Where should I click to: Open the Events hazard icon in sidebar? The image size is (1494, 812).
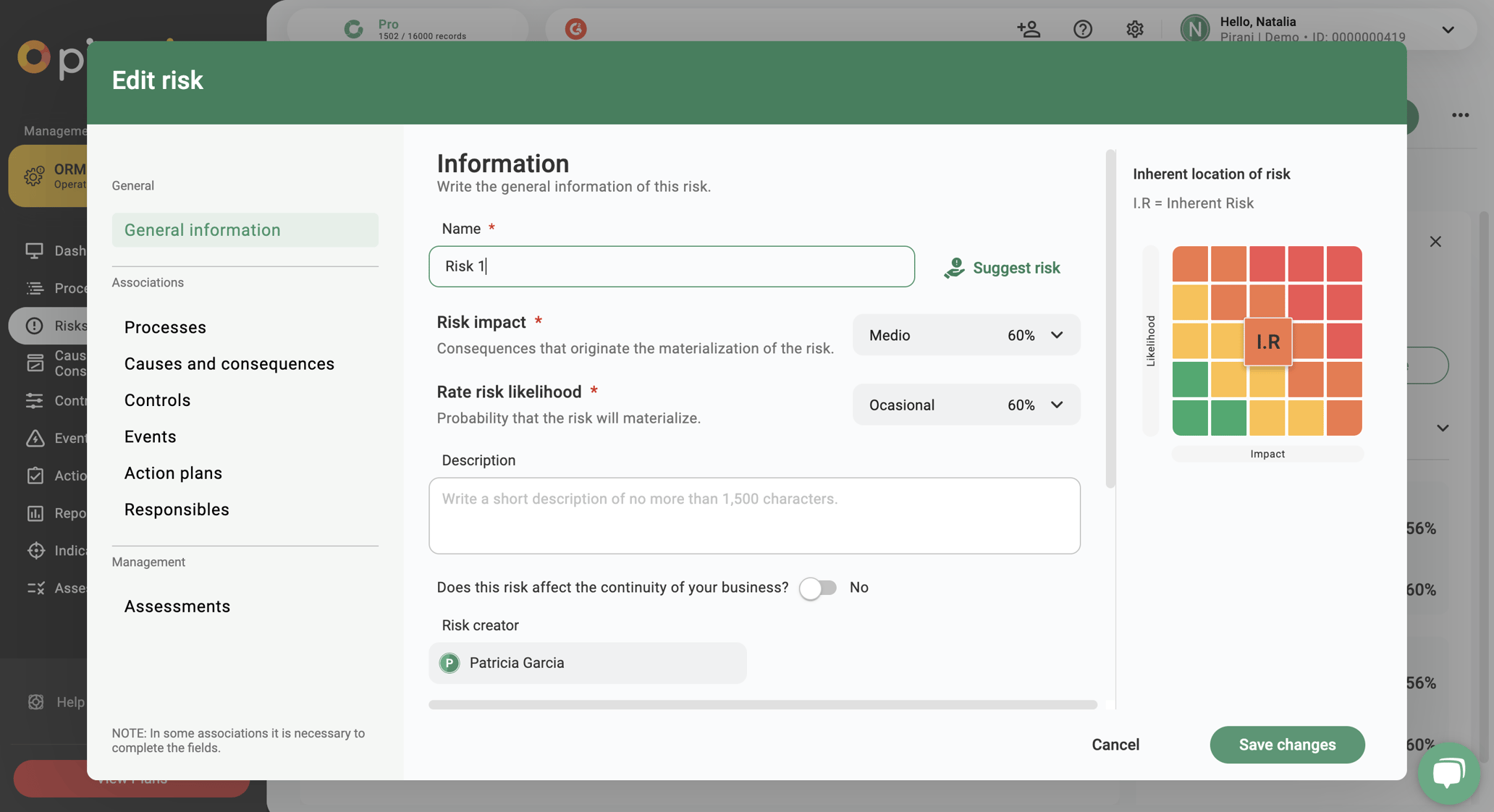point(35,438)
